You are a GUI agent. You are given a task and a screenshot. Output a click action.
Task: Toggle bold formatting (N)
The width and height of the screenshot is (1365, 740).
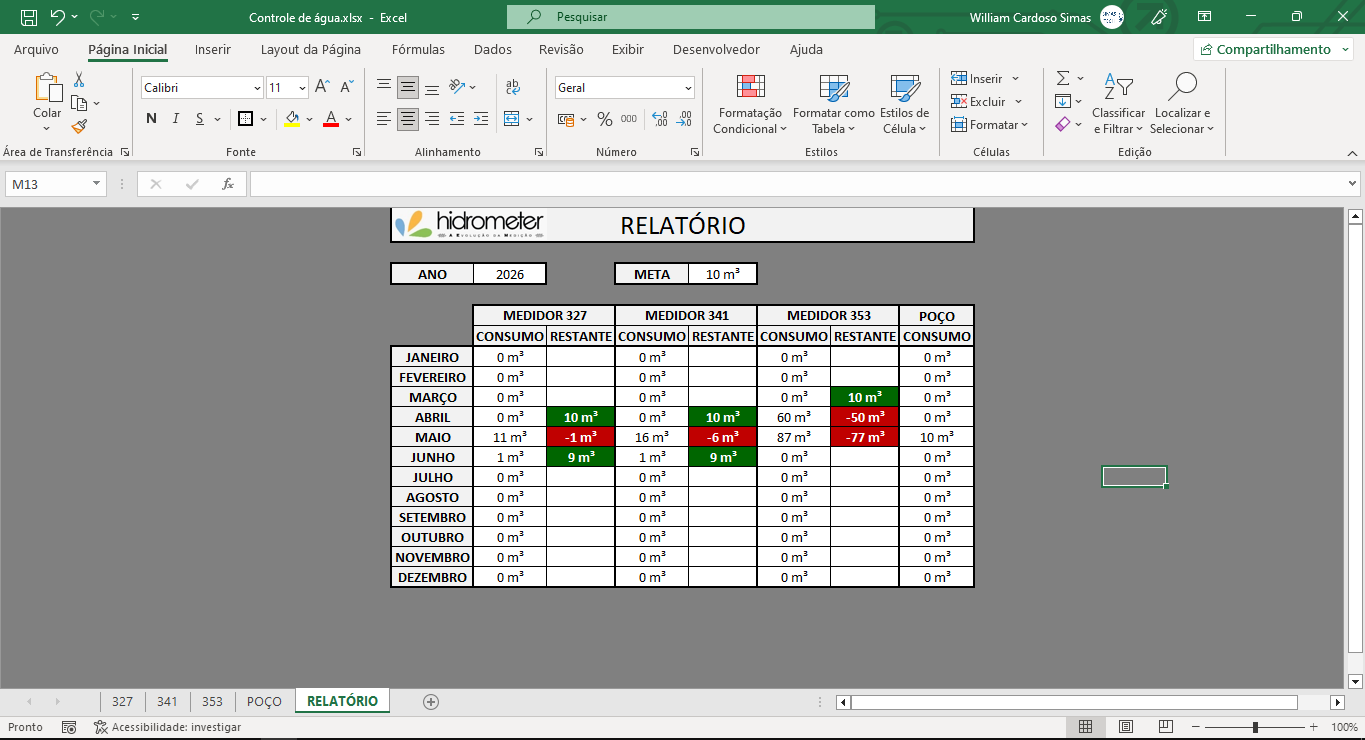[152, 119]
